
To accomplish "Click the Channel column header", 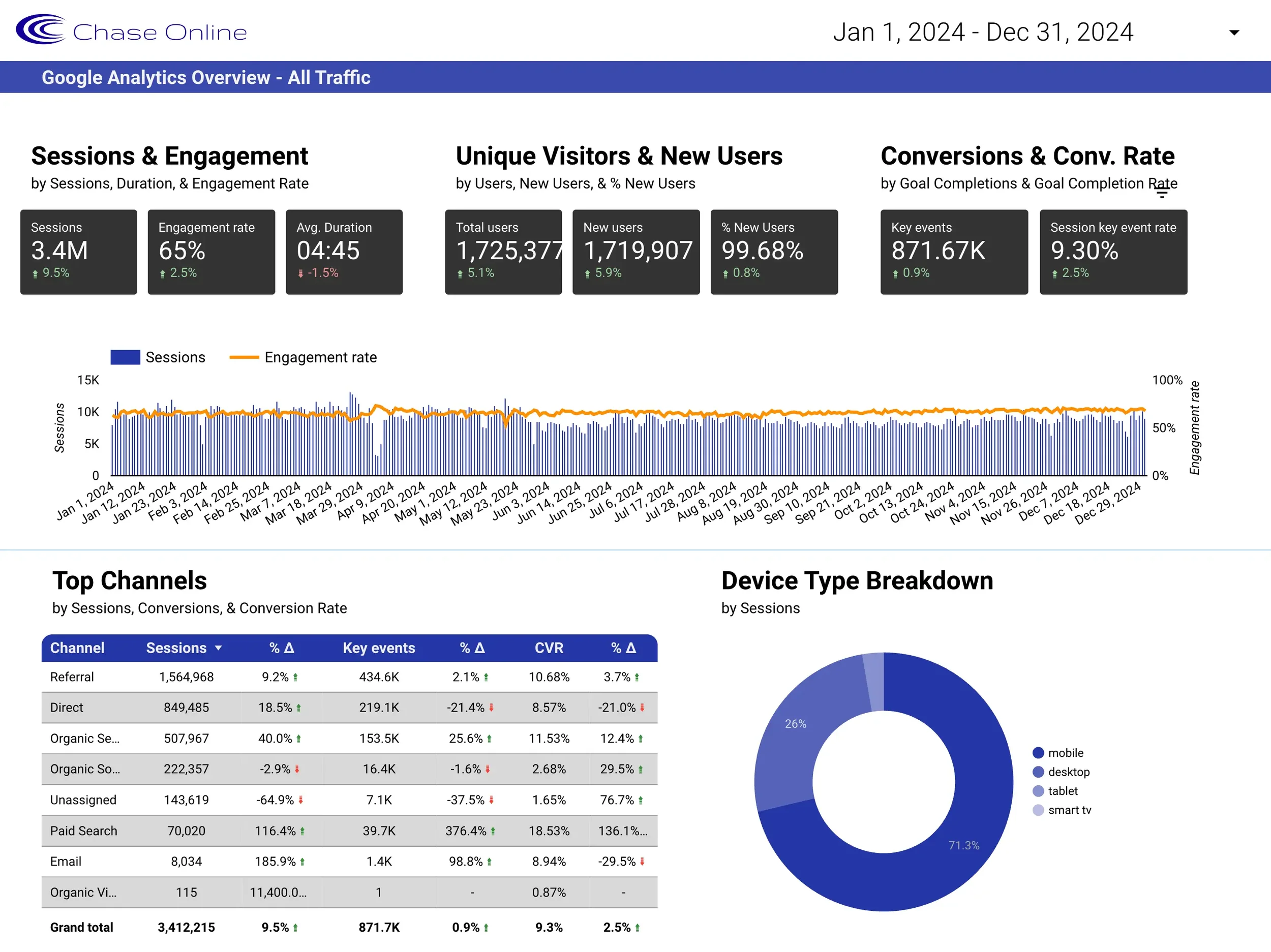I will 77,648.
